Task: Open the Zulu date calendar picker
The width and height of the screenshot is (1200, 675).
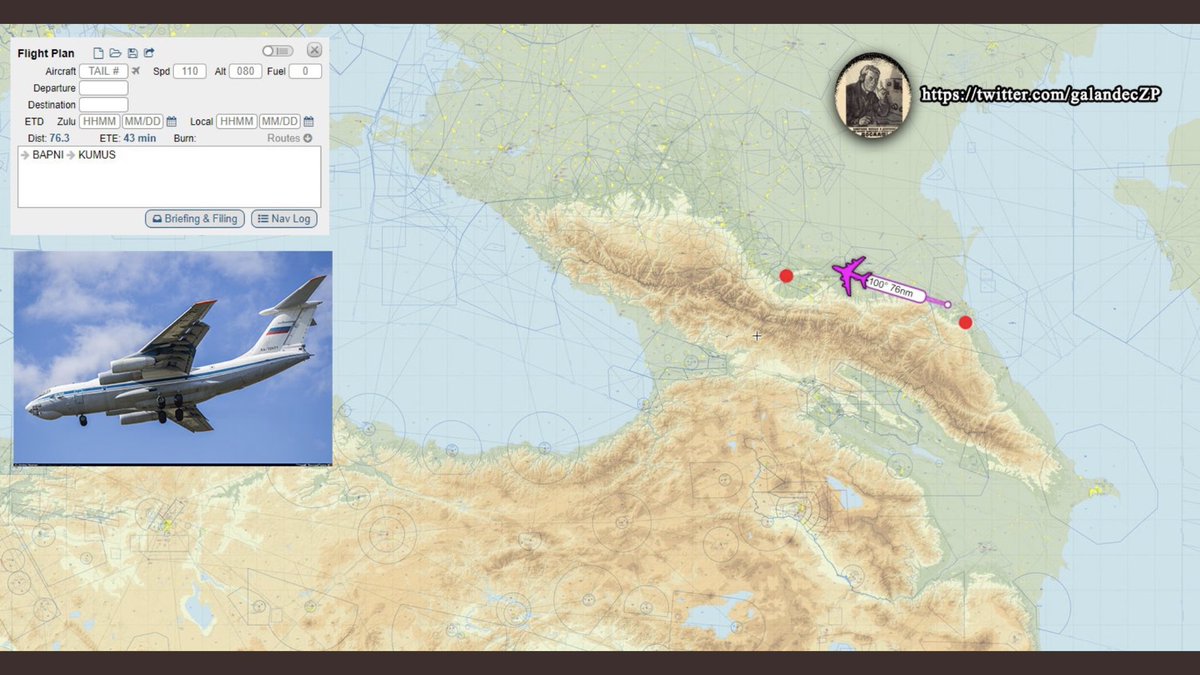Action: [171, 122]
